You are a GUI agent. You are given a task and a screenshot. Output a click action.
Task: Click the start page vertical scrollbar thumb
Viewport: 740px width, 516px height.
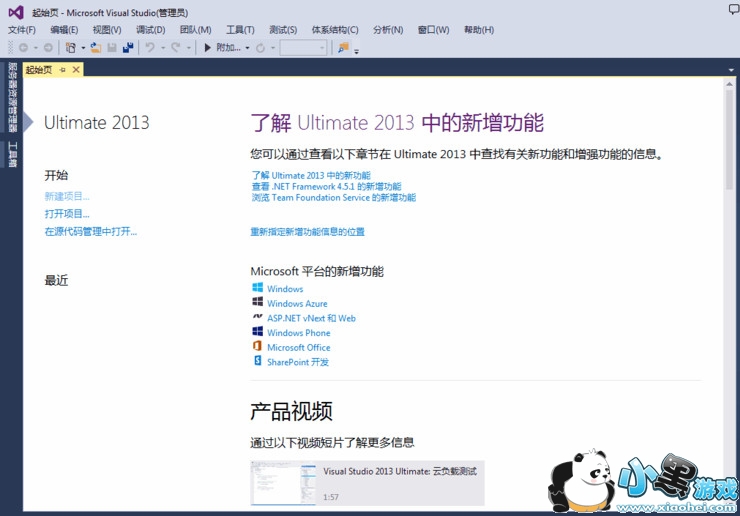[x=730, y=140]
